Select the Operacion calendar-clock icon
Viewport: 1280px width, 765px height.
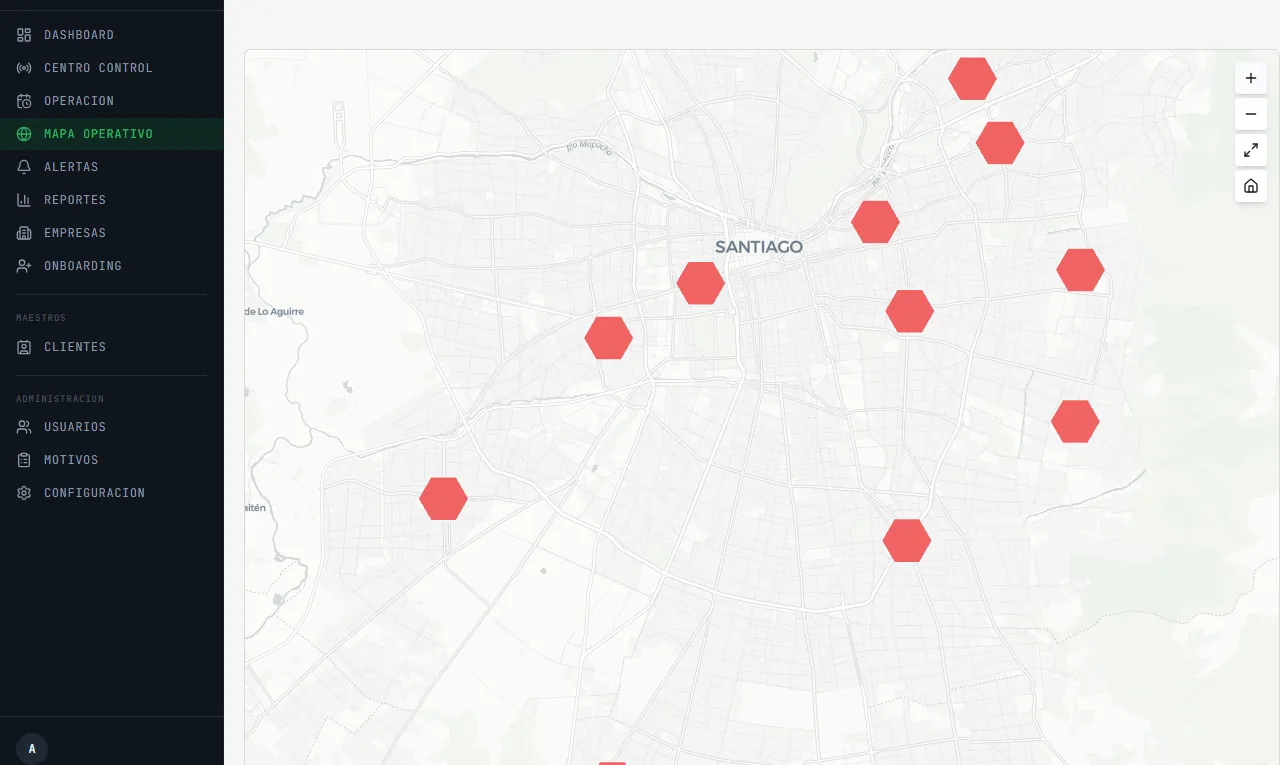point(24,101)
